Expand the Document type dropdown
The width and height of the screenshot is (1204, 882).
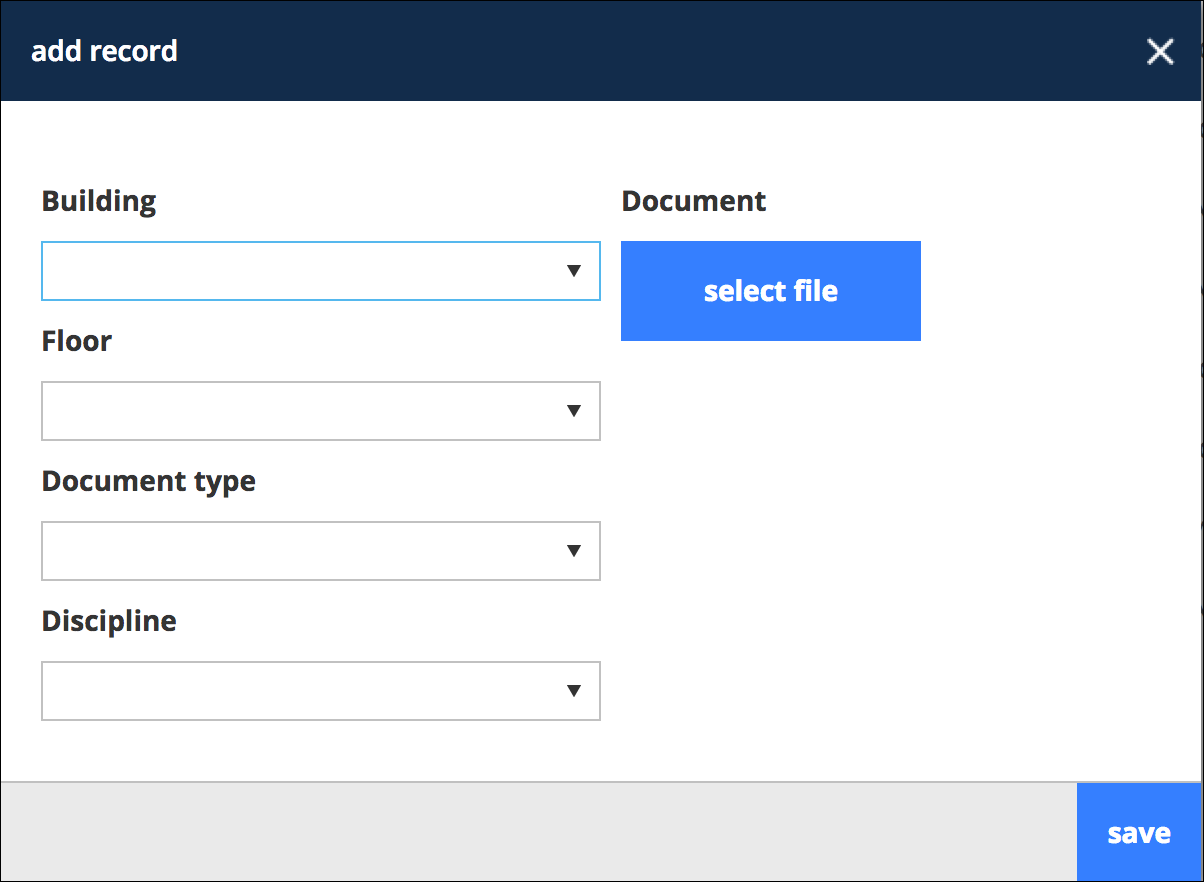coord(321,551)
